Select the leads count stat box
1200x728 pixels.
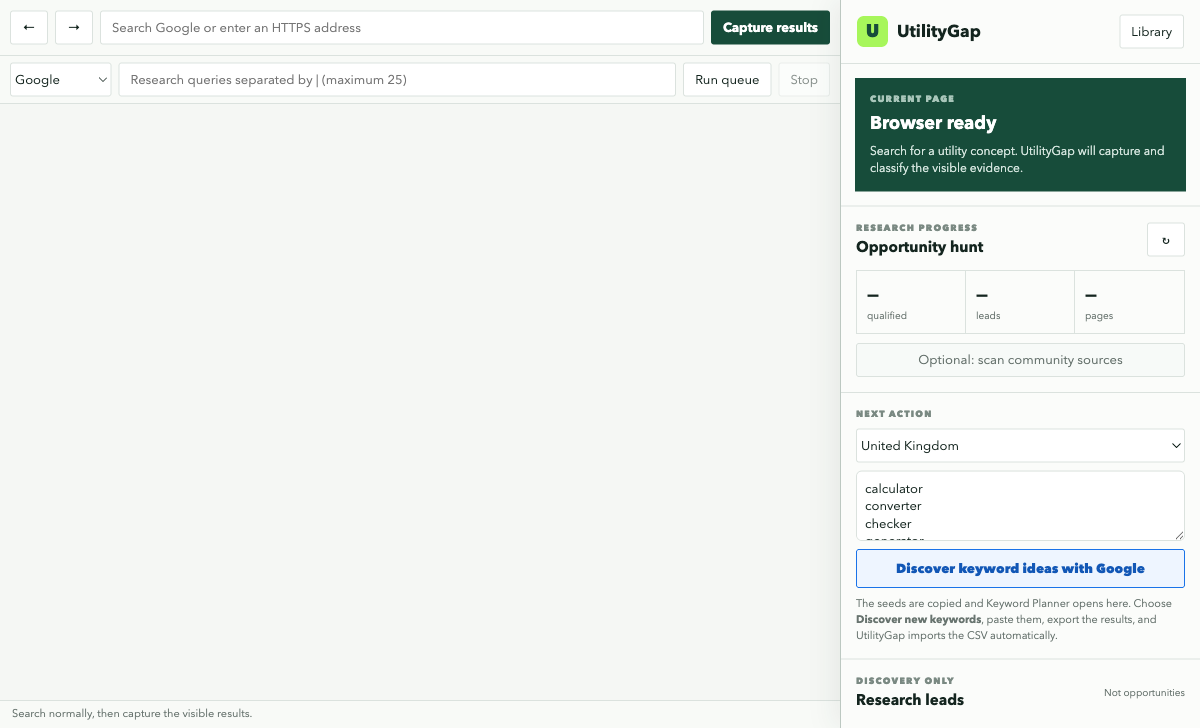coord(1020,302)
